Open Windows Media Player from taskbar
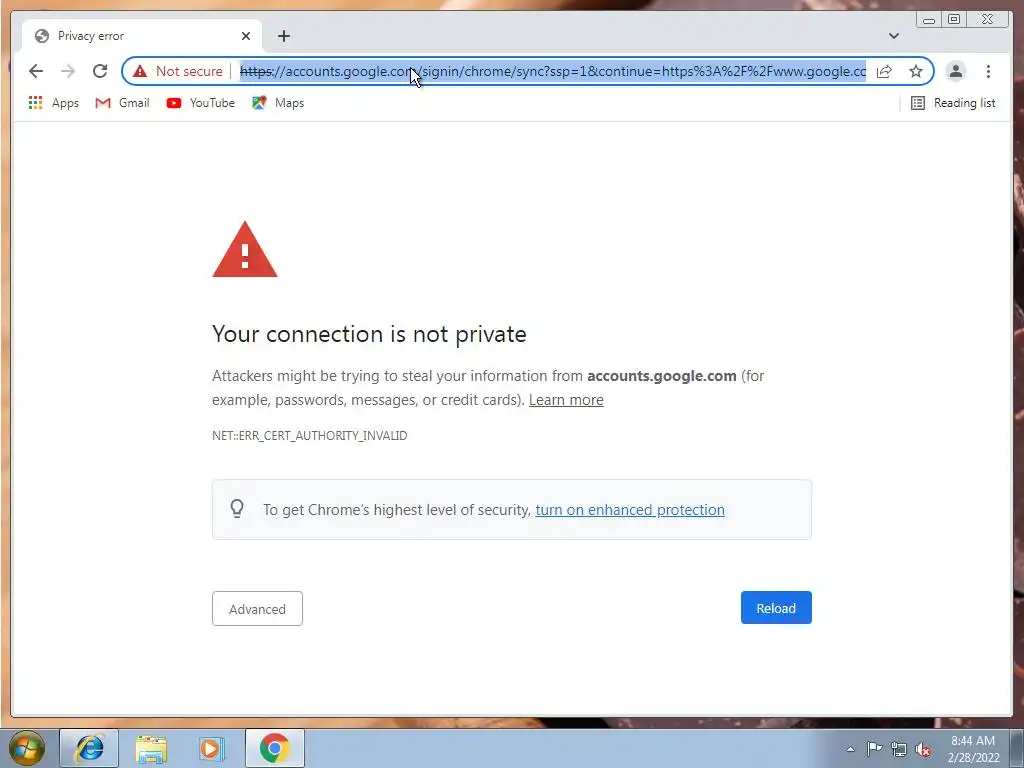 [x=212, y=748]
